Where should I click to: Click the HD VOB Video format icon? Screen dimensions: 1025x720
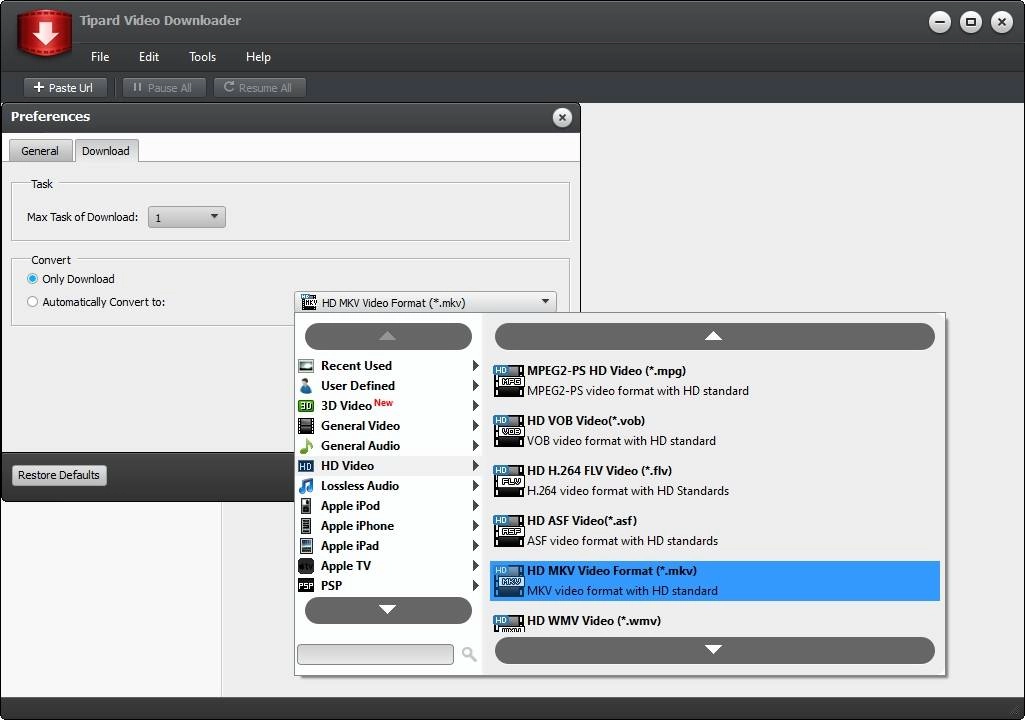click(x=509, y=431)
